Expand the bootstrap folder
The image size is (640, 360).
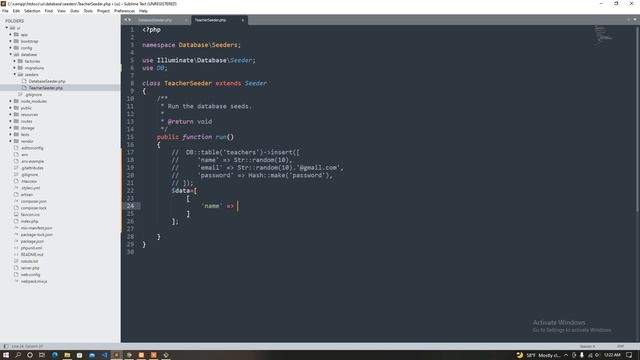(11, 41)
